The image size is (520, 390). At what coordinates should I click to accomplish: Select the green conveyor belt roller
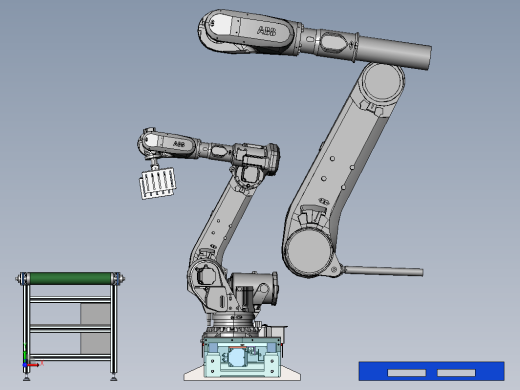(x=71, y=278)
